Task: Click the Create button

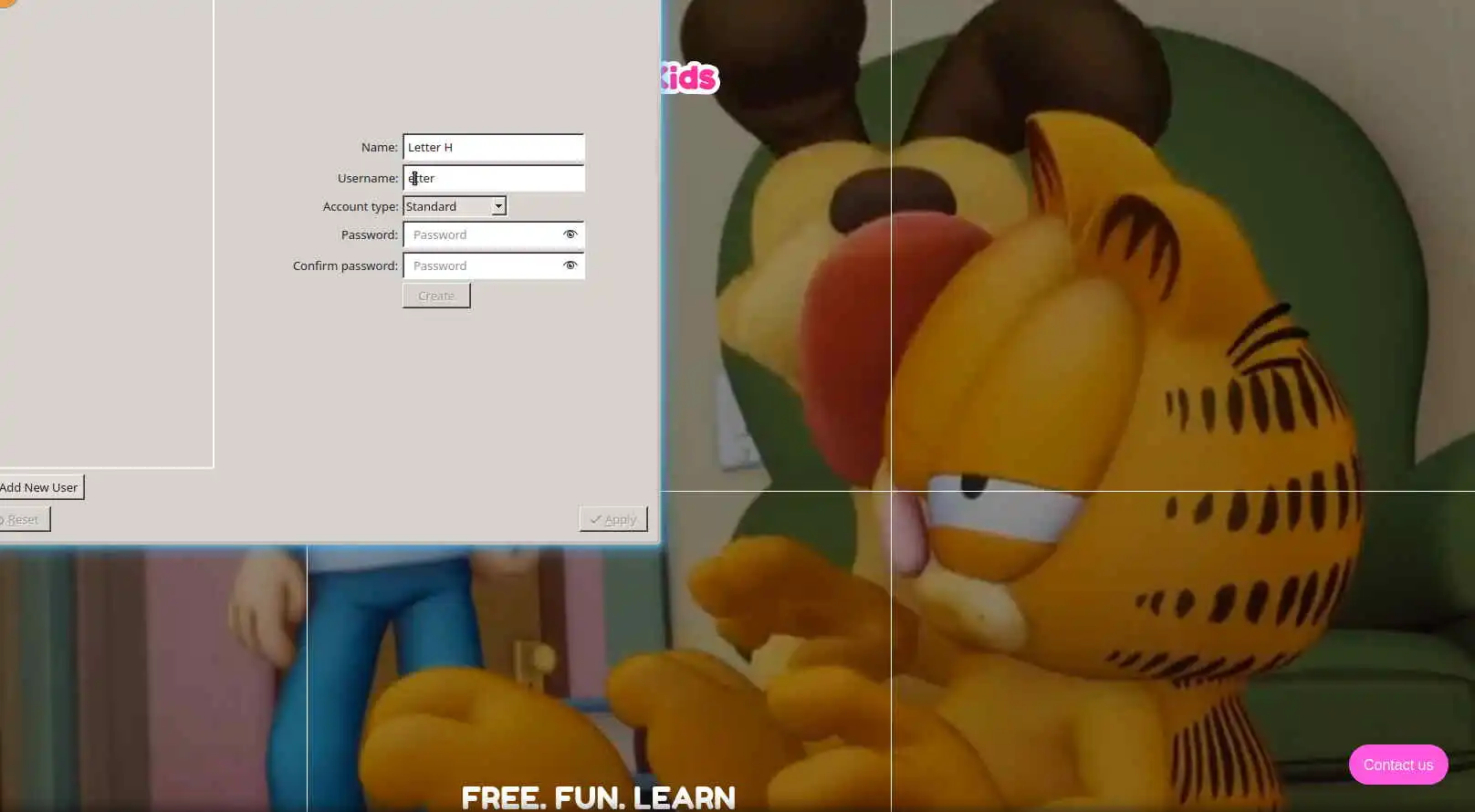Action: coord(436,296)
